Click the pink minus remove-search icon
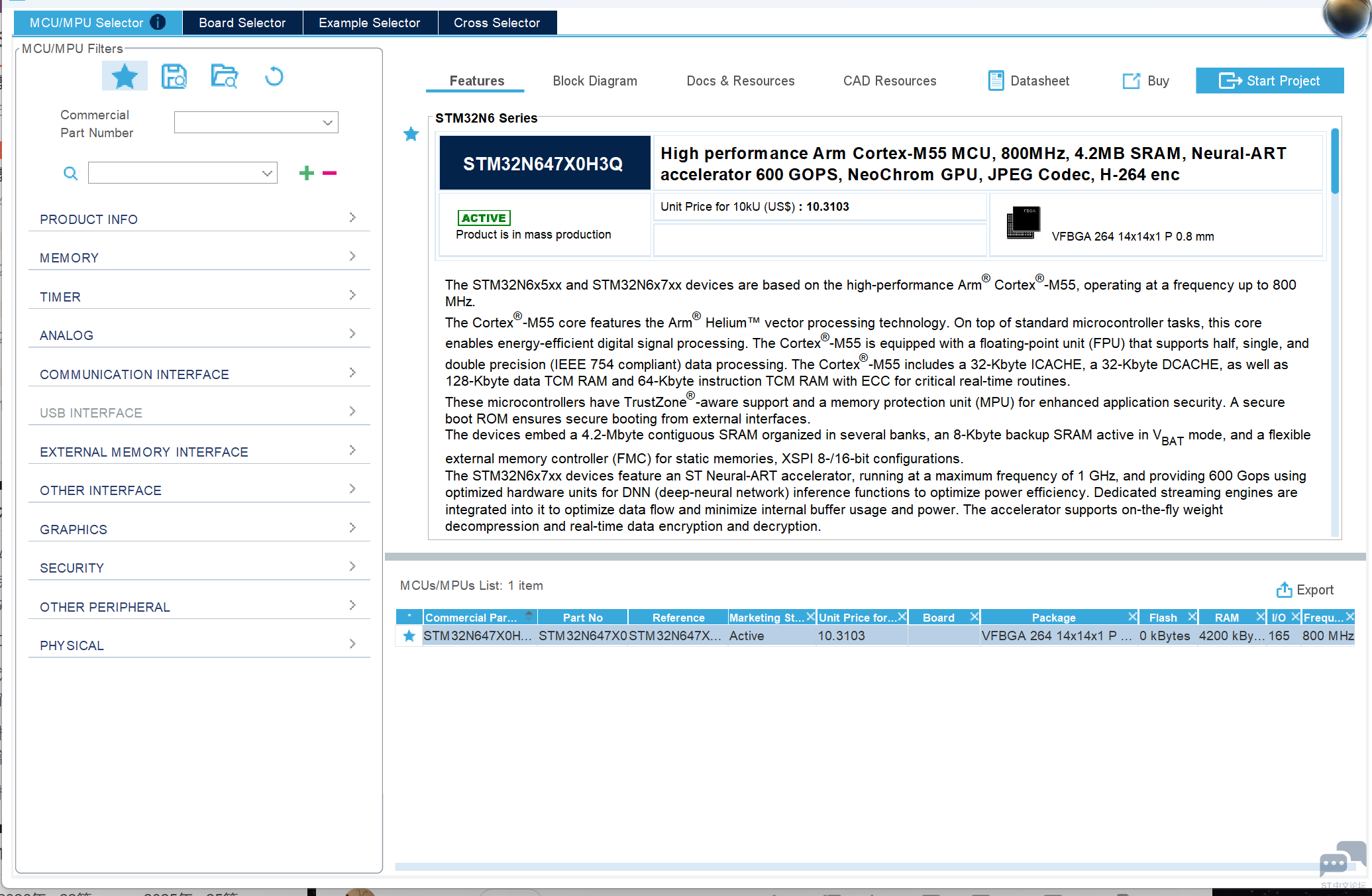 (x=329, y=173)
